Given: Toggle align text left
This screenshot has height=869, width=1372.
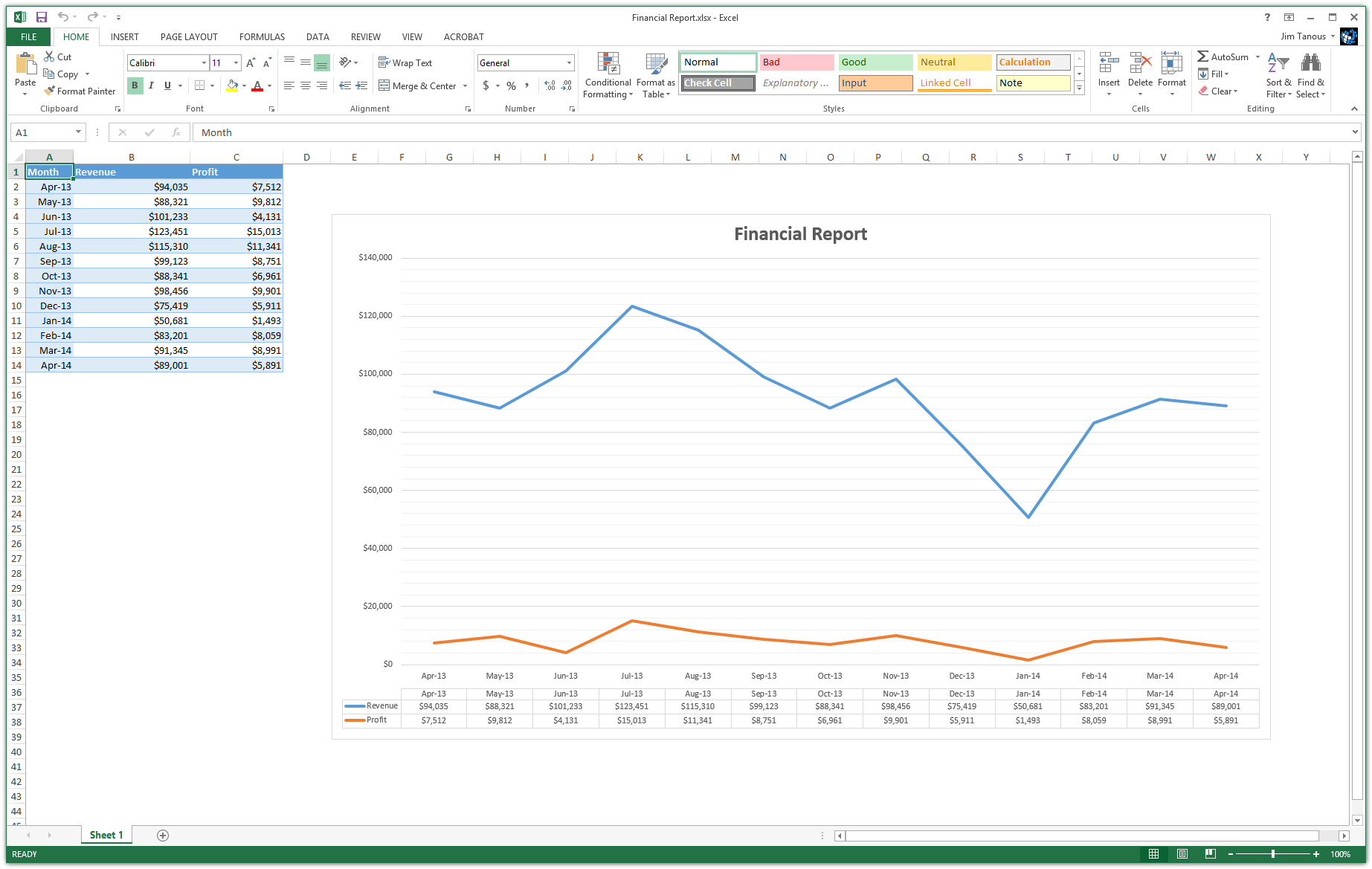Looking at the screenshot, I should pyautogui.click(x=289, y=85).
